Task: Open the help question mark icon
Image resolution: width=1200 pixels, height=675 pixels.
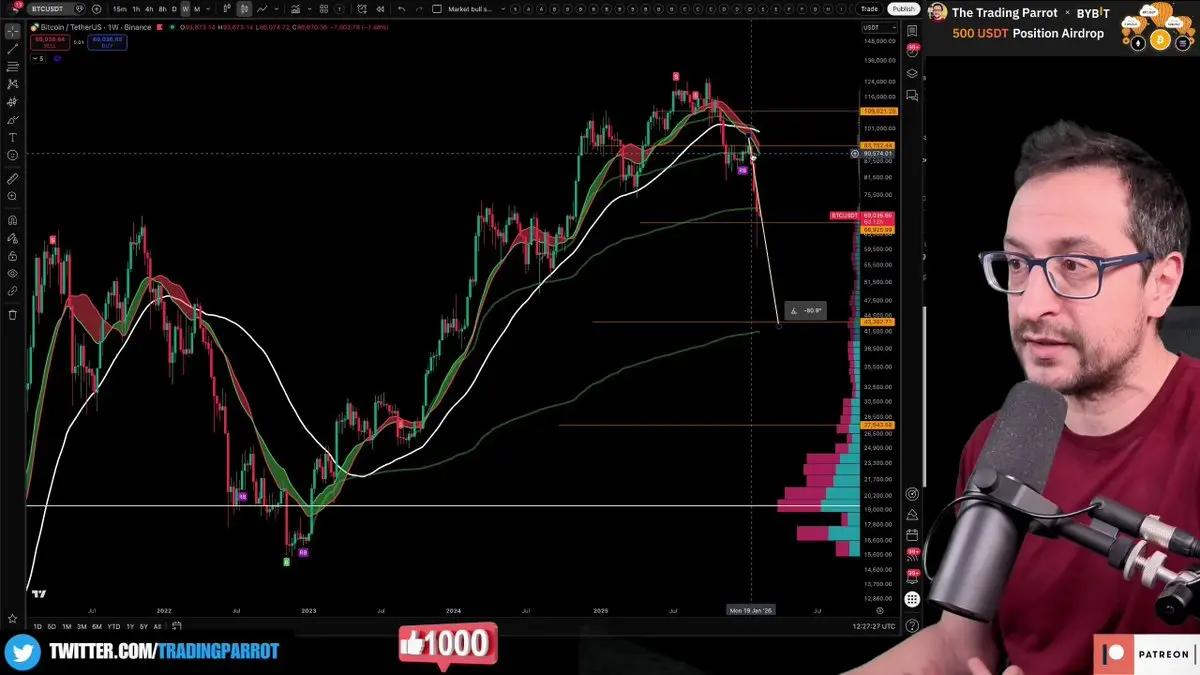Action: [912, 625]
